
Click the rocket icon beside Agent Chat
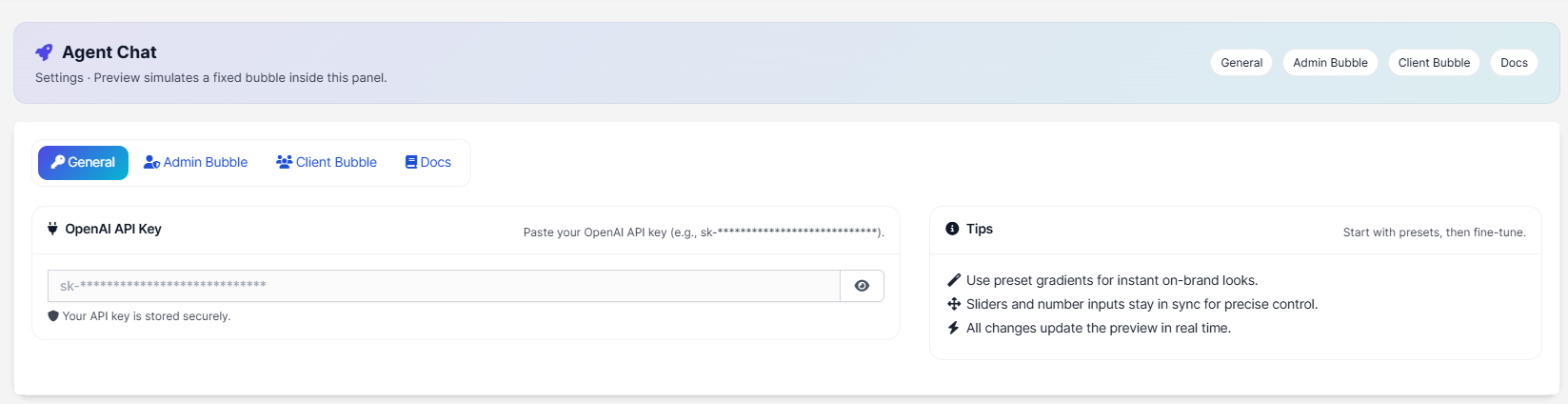[x=44, y=52]
